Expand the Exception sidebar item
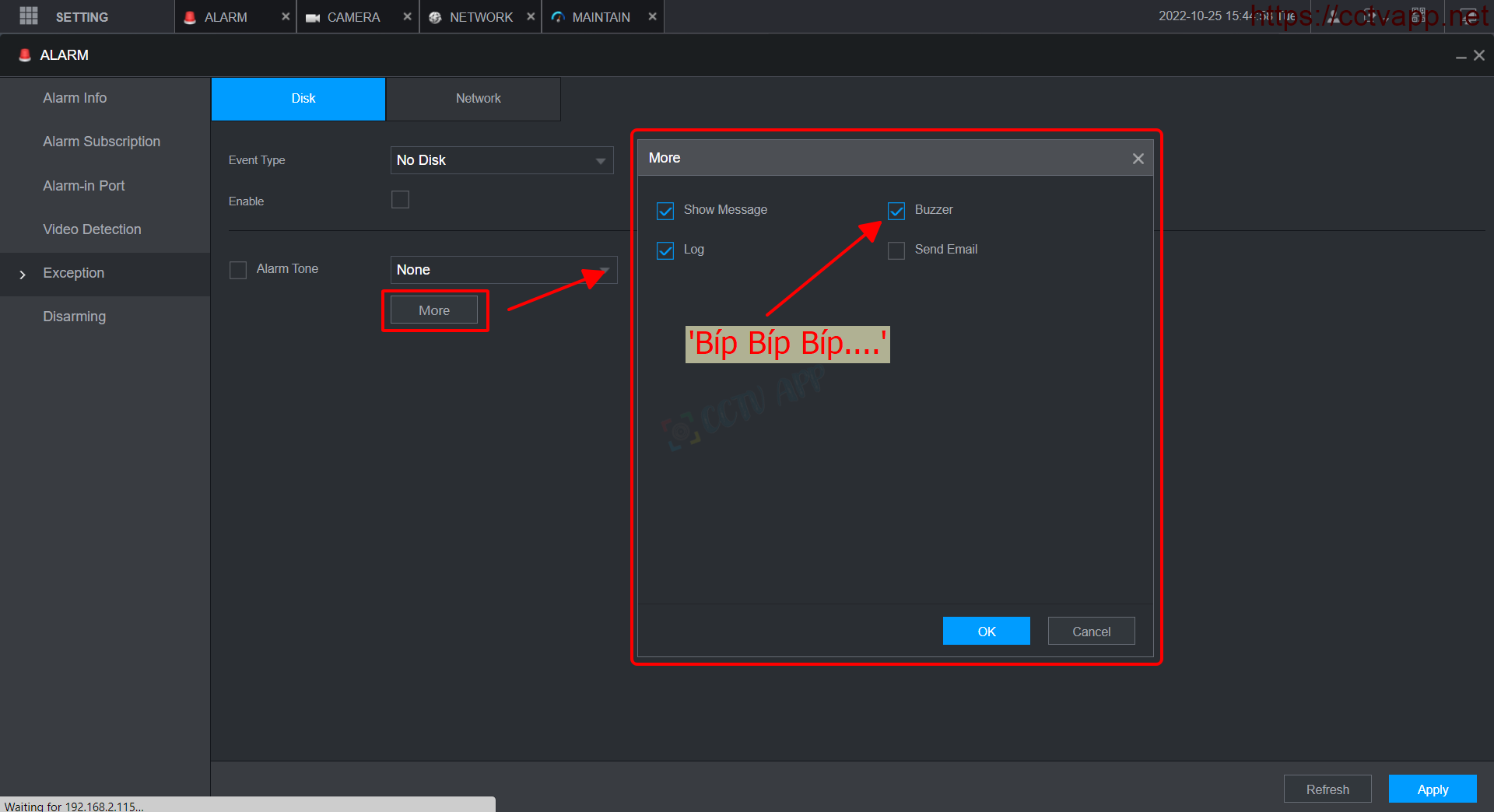The width and height of the screenshot is (1494, 812). click(73, 274)
